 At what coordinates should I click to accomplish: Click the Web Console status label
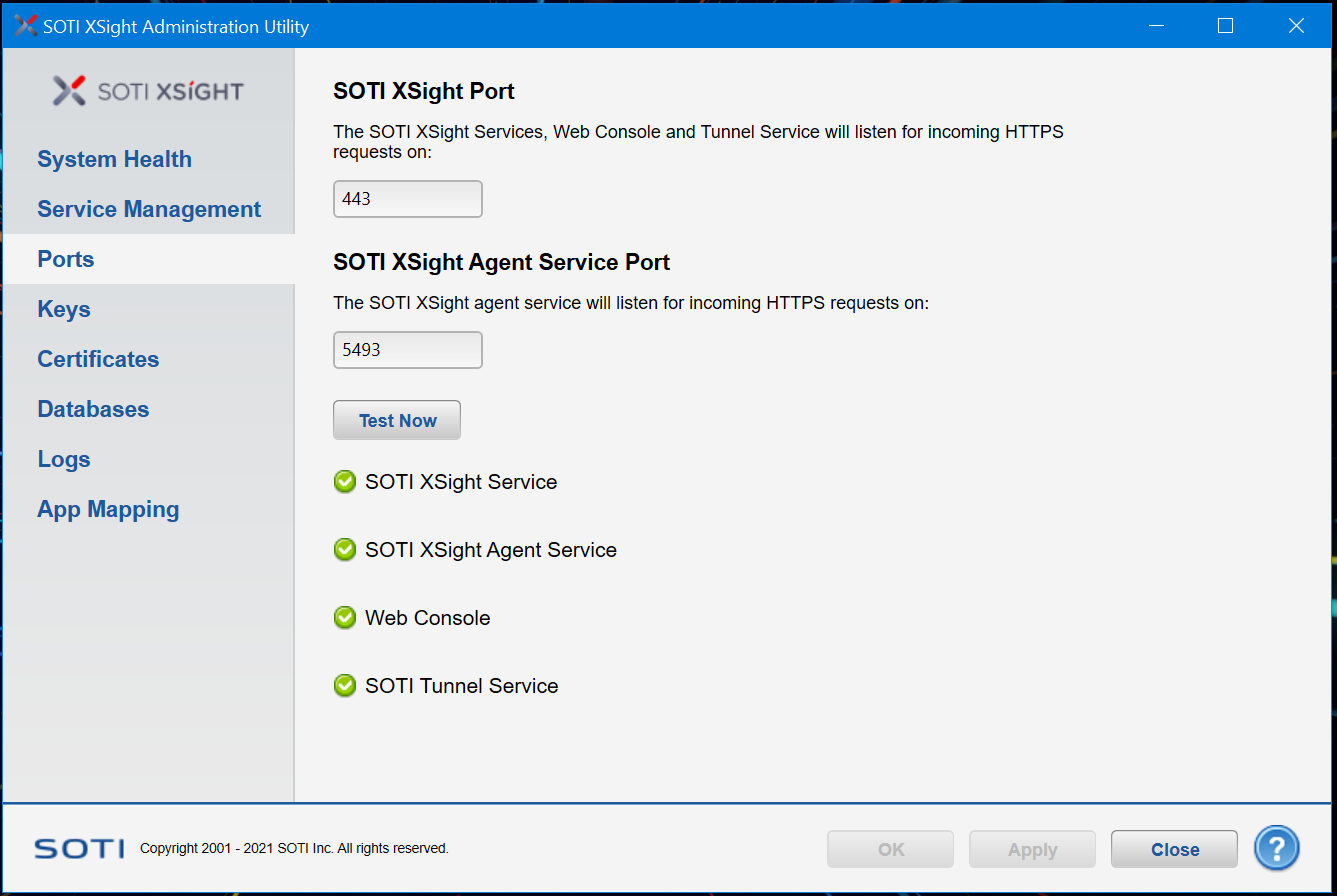coord(428,618)
